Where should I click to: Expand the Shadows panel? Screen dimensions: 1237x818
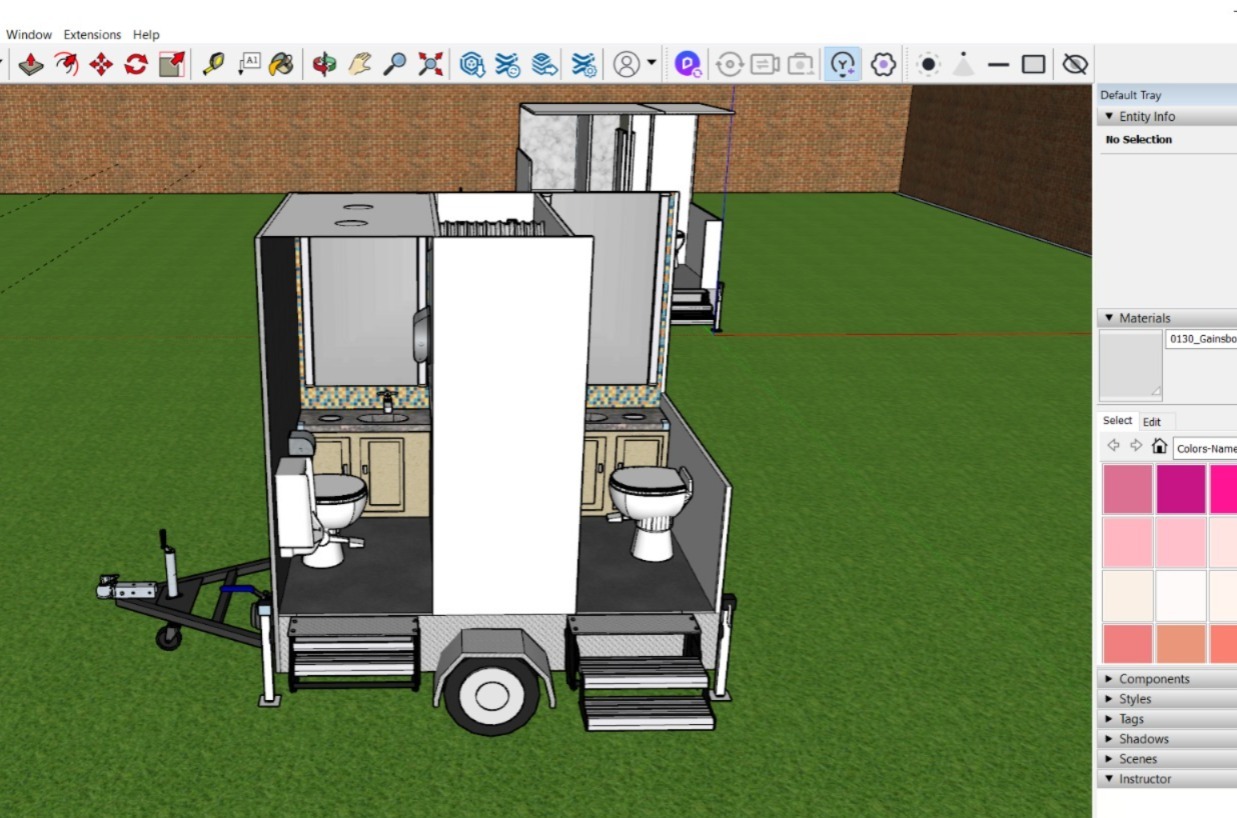coord(1143,739)
